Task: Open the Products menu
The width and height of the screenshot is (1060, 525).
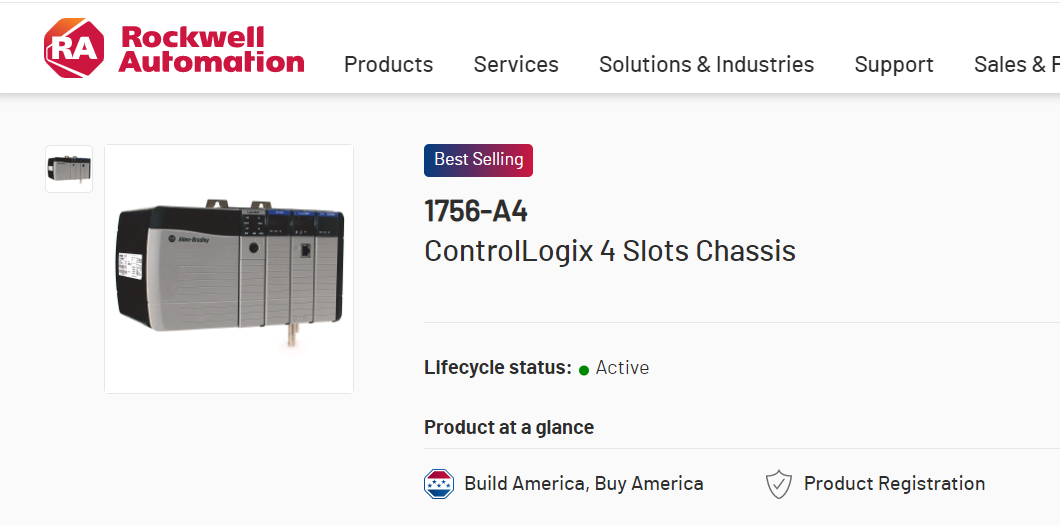Action: point(388,65)
